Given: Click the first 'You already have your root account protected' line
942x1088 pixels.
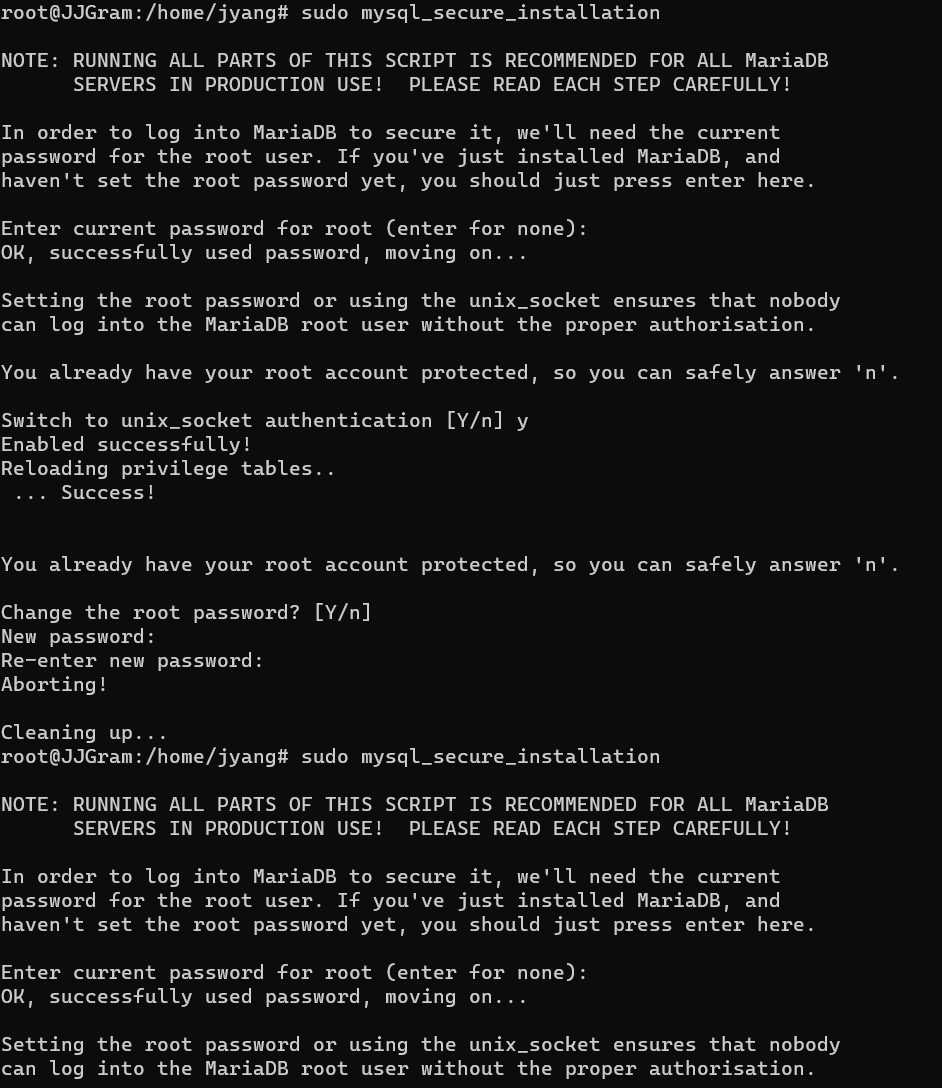Looking at the screenshot, I should pyautogui.click(x=450, y=373).
